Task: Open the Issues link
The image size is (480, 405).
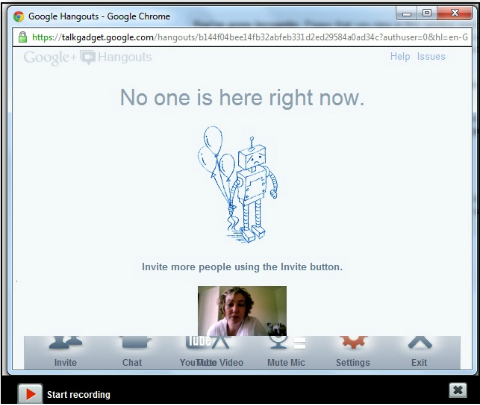Action: click(431, 56)
